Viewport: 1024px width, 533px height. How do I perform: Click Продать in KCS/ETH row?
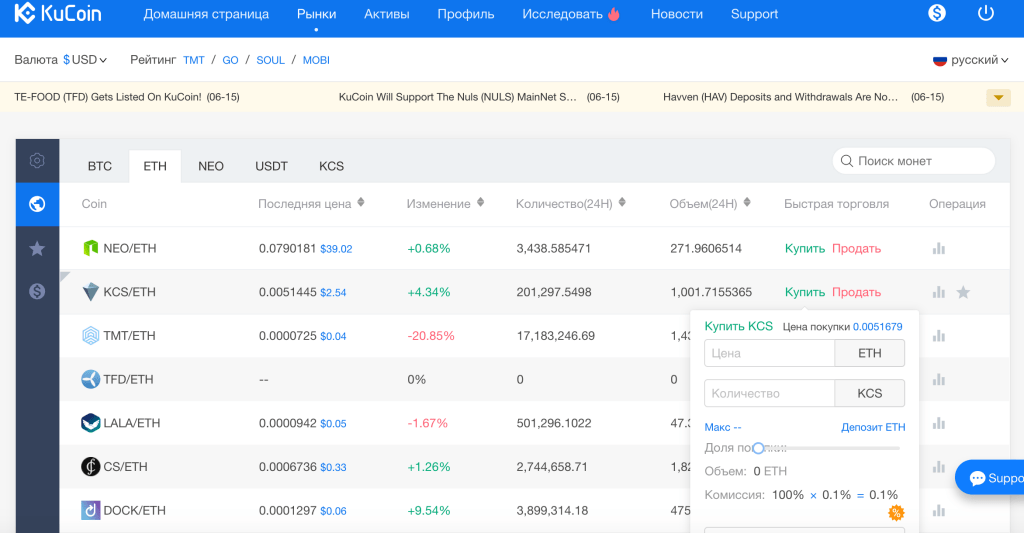pos(857,292)
